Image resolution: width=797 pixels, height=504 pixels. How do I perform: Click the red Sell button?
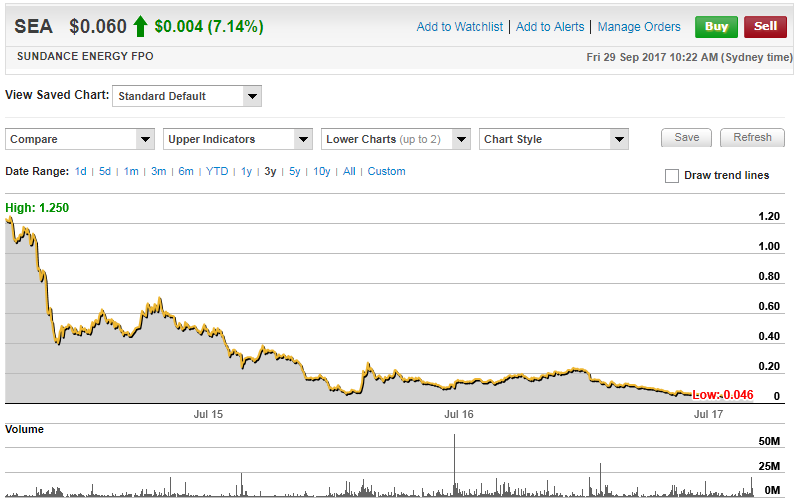point(765,27)
